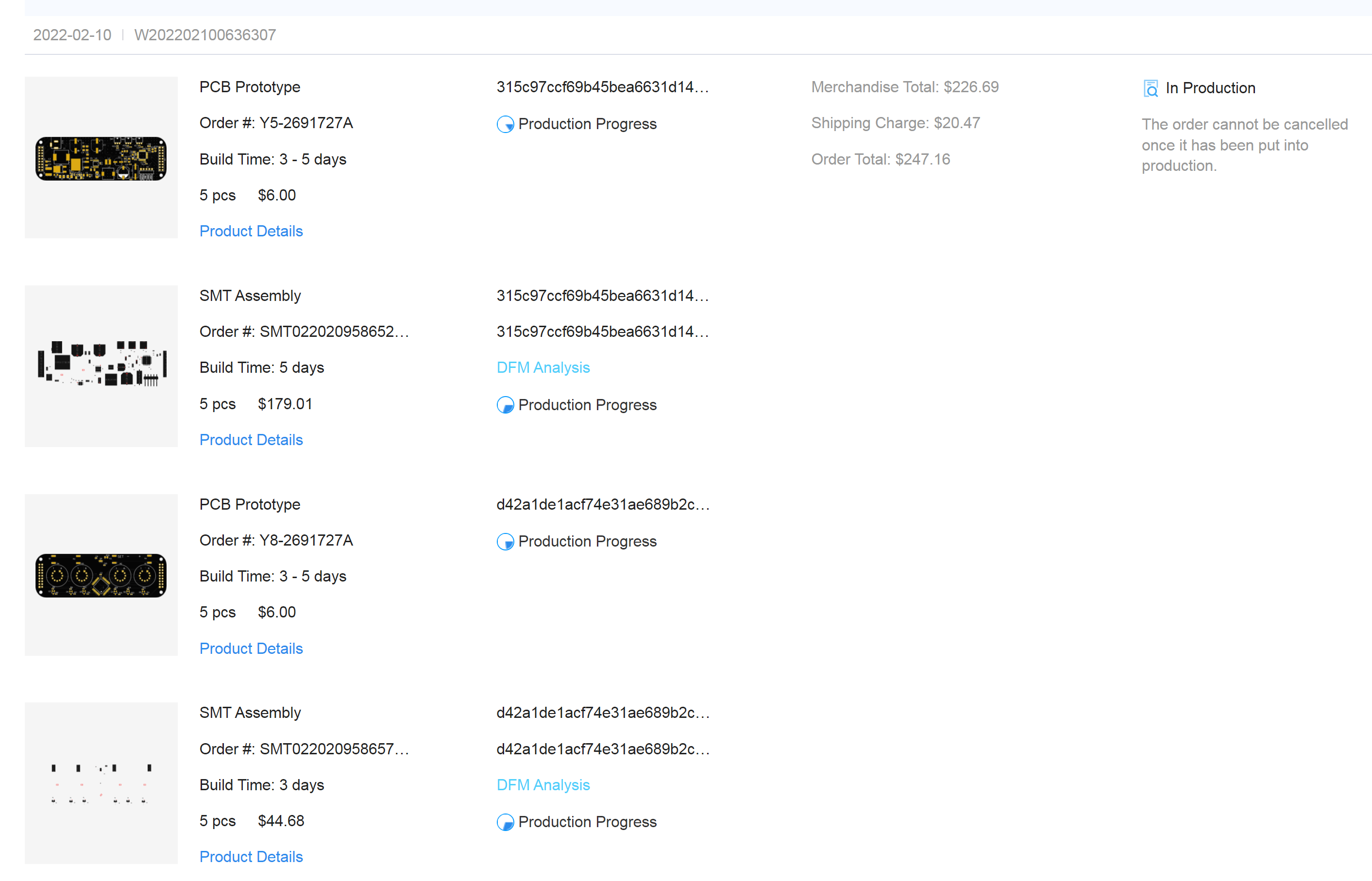Click Build Time: 3 days text
Viewport: 1372px width, 881px height.
pyautogui.click(x=262, y=785)
